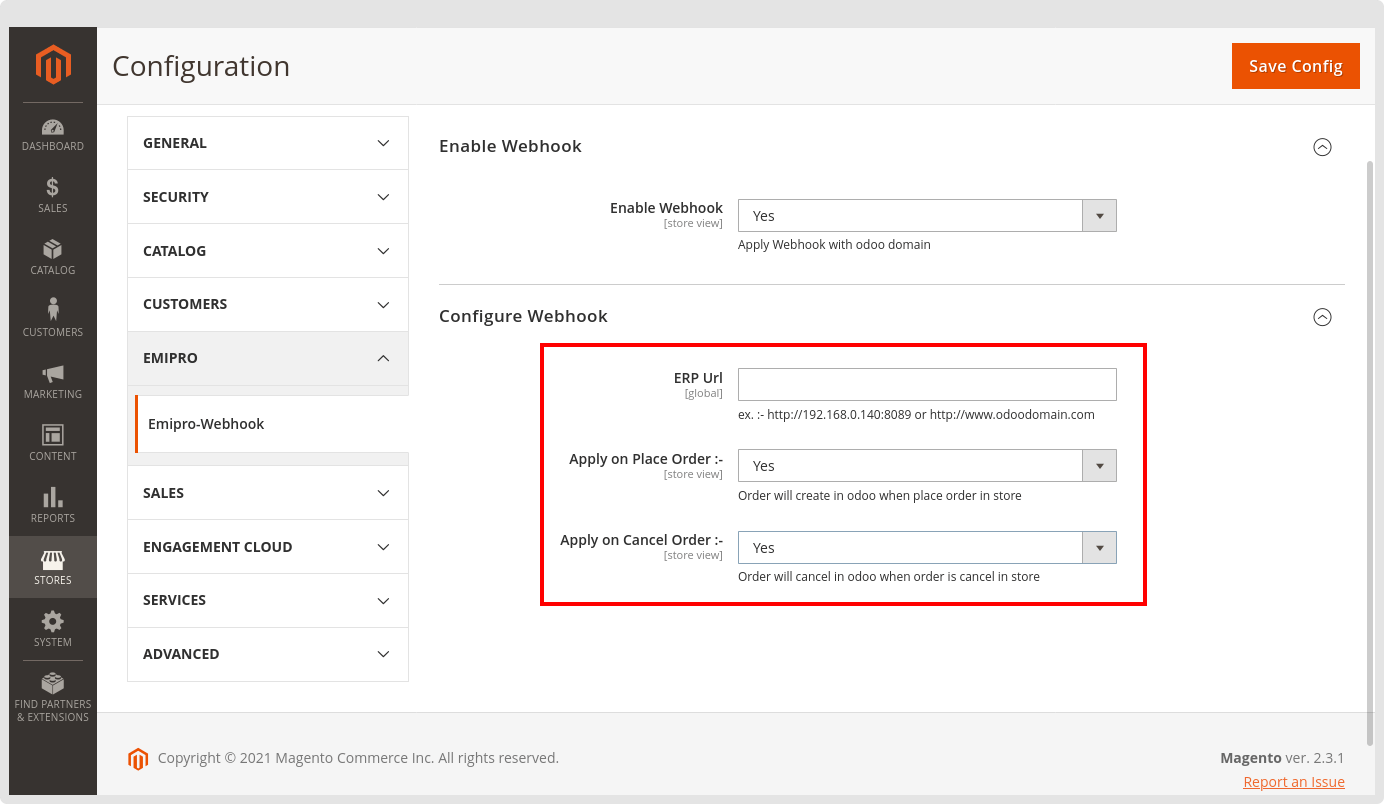Expand the Services configuration group
This screenshot has width=1384, height=804.
click(x=268, y=600)
